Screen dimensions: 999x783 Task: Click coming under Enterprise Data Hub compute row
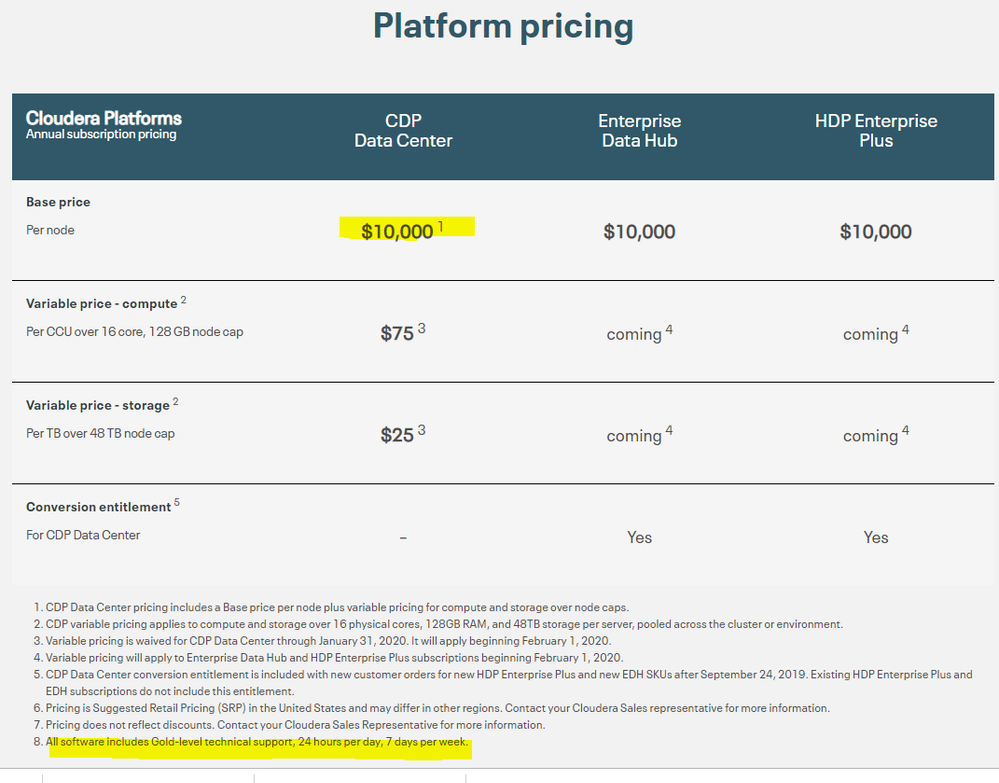[x=634, y=334]
